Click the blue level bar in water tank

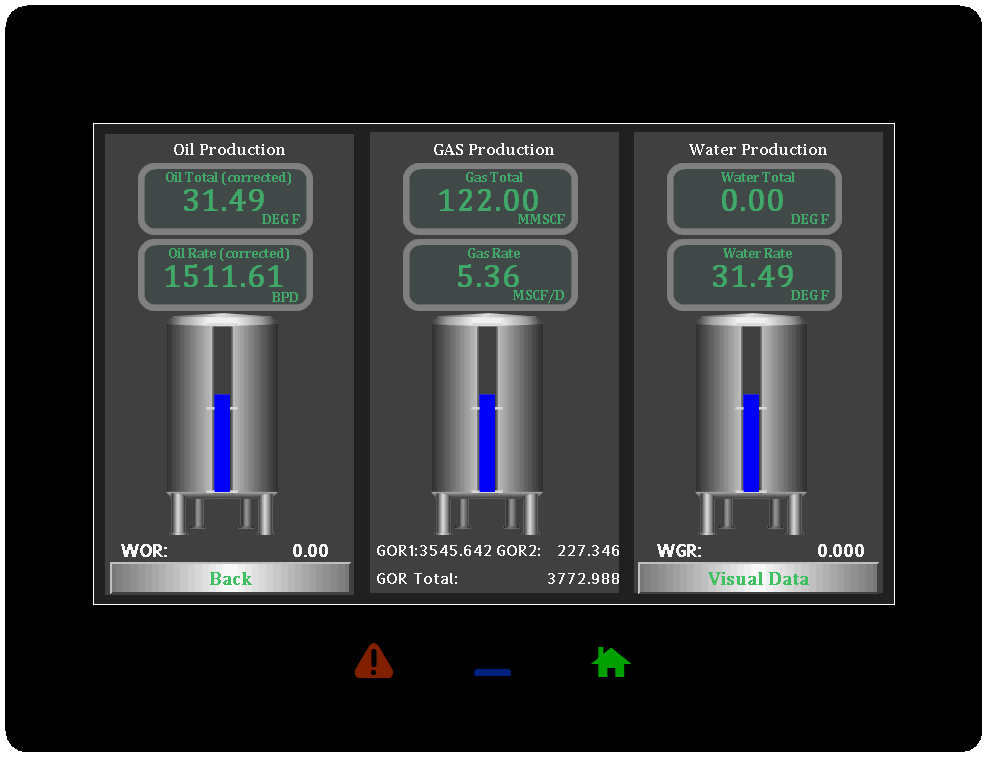coord(751,442)
